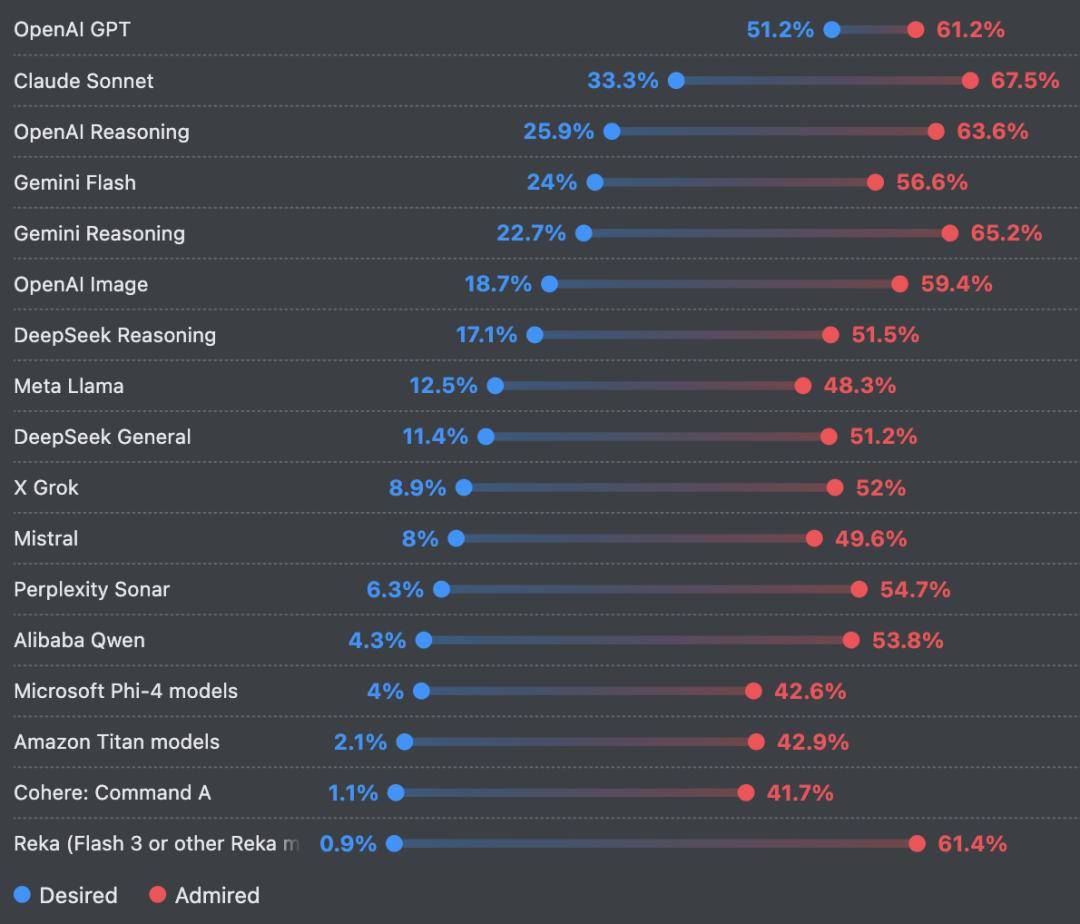
Task: Click Gemini Flash's 24% desired dot
Action: [595, 182]
